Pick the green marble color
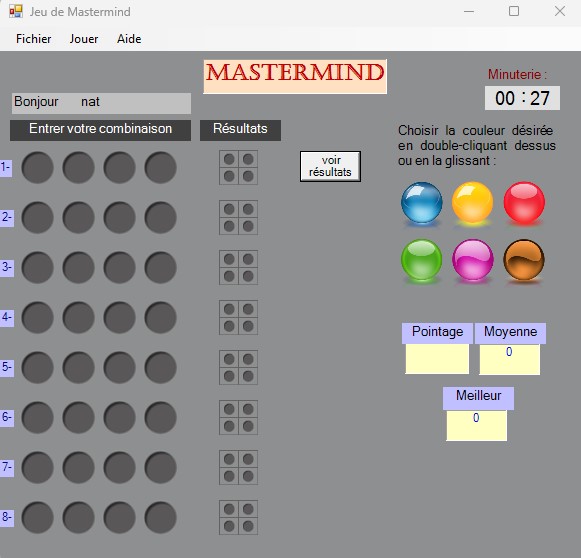 pyautogui.click(x=422, y=260)
